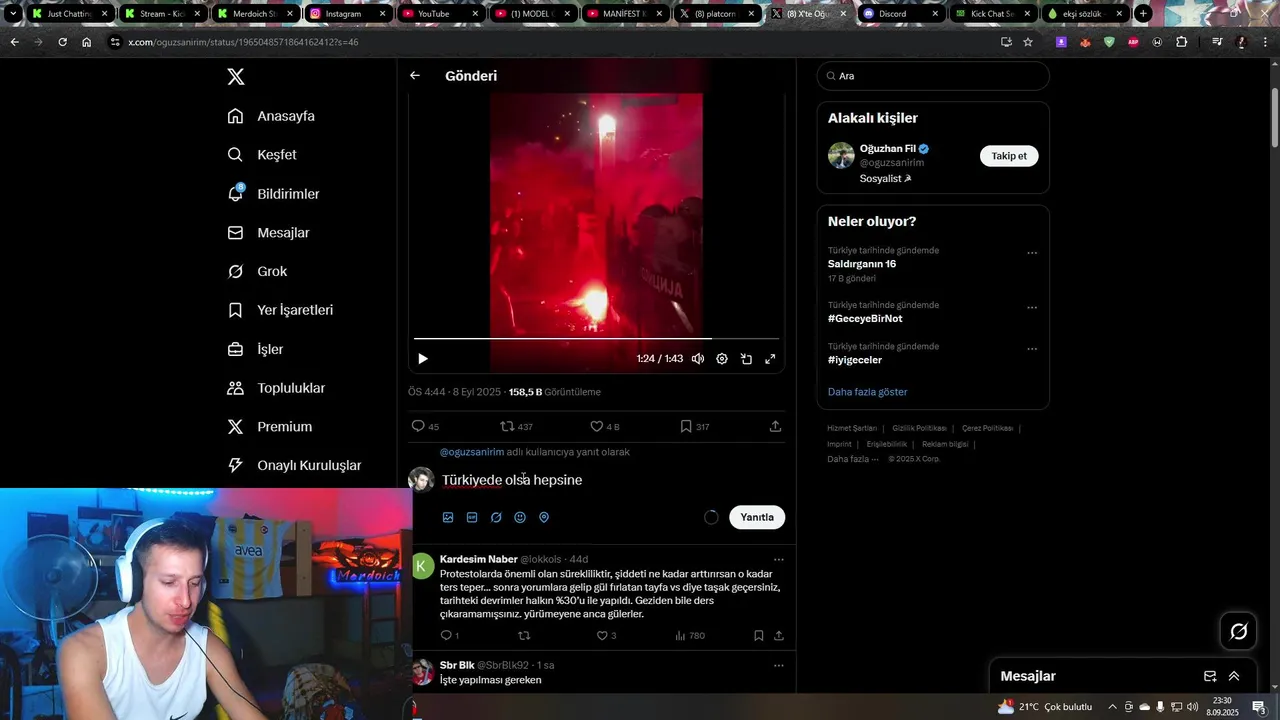Open Kardesim Naber profile name
The height and width of the screenshot is (720, 1280).
coord(478,559)
